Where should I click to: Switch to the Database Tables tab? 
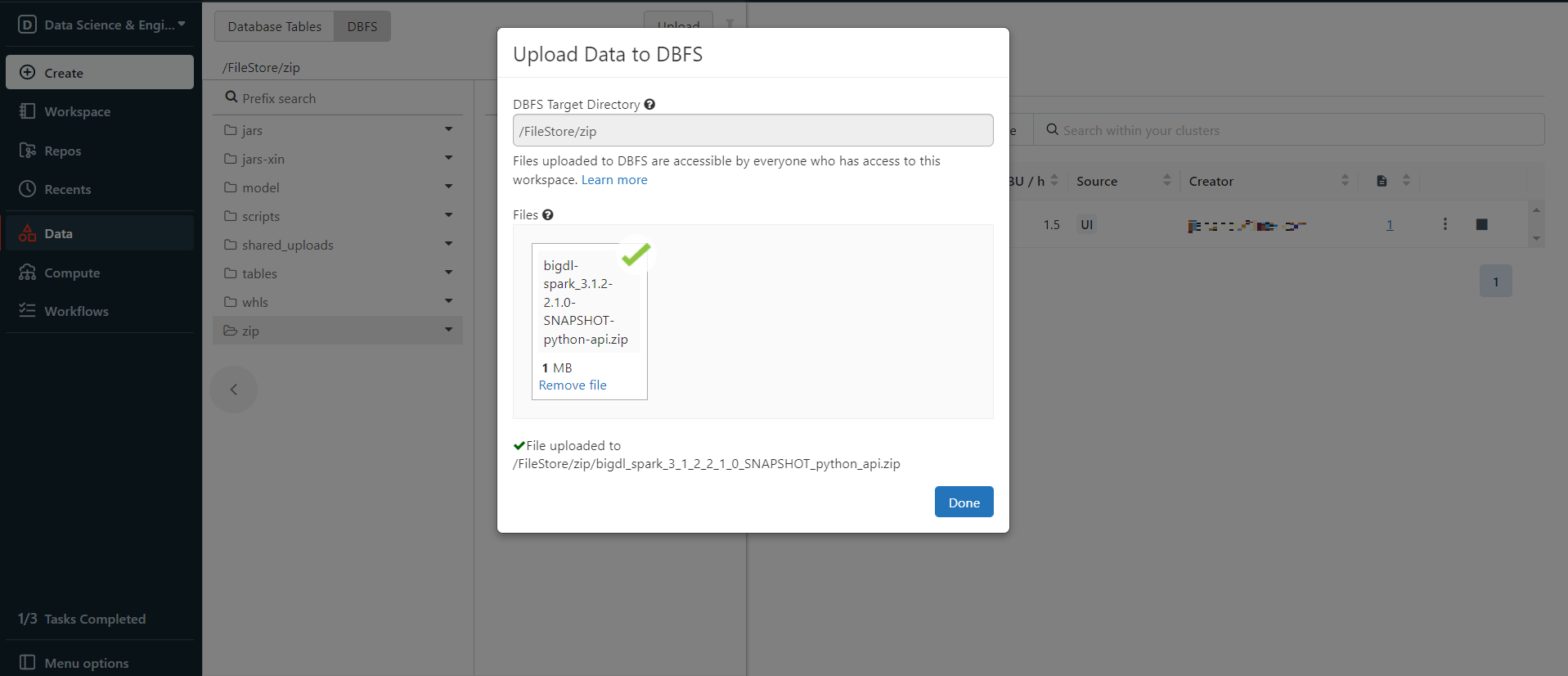pos(274,26)
